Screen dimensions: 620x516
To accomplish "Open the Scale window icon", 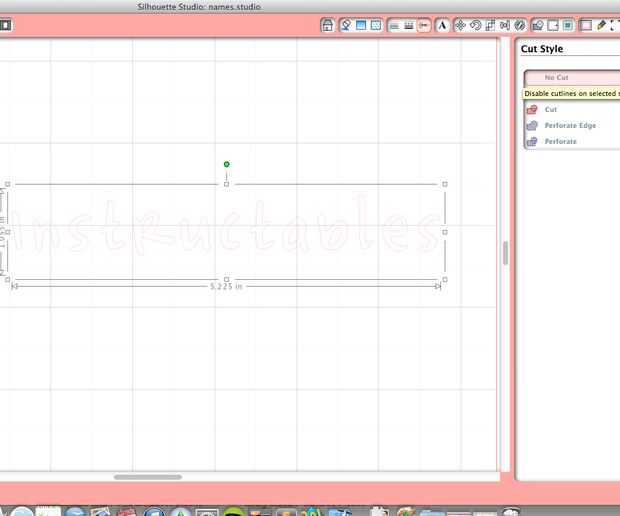I will click(x=490, y=25).
